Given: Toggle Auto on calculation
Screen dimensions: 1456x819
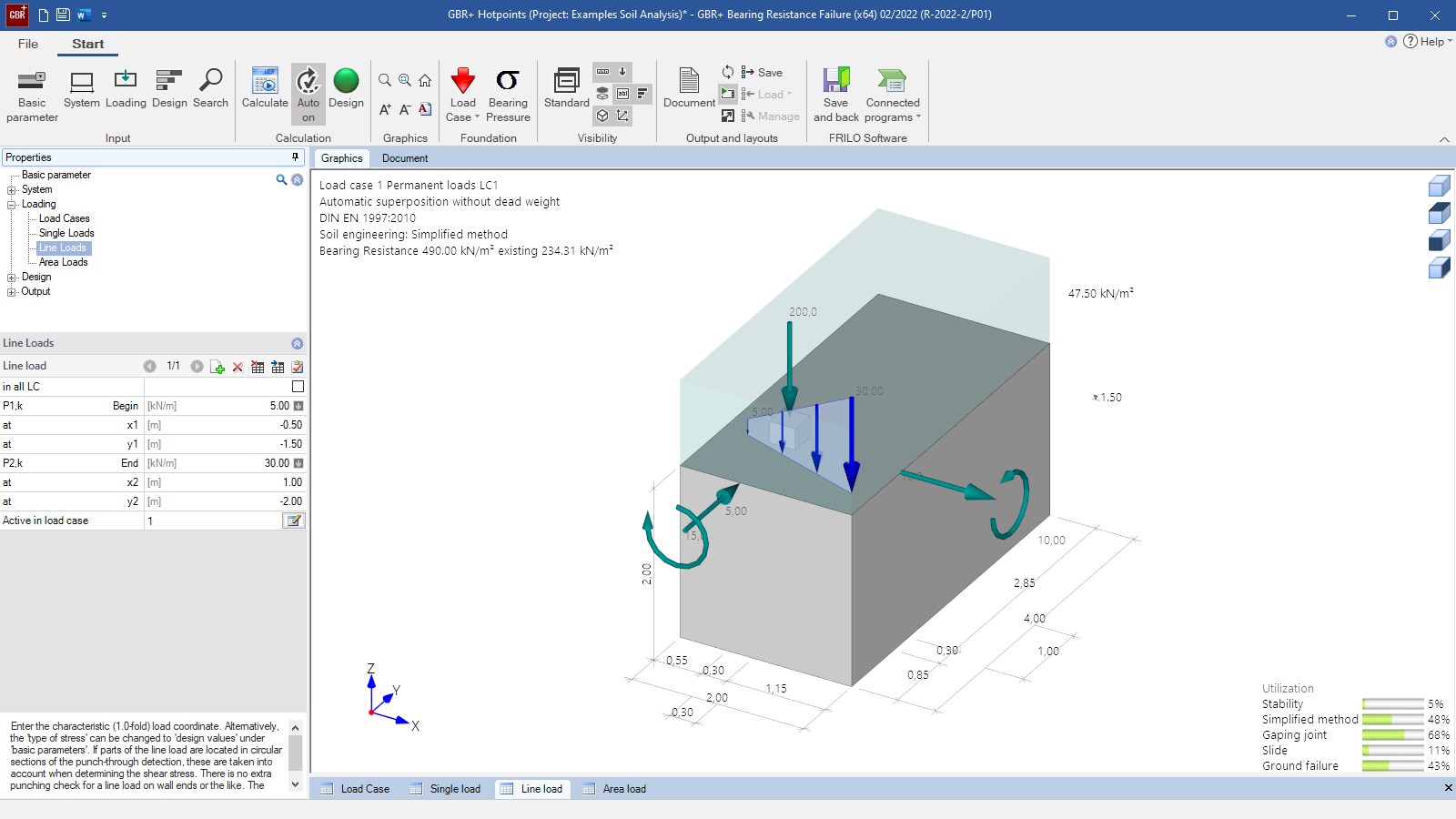Looking at the screenshot, I should pyautogui.click(x=308, y=95).
